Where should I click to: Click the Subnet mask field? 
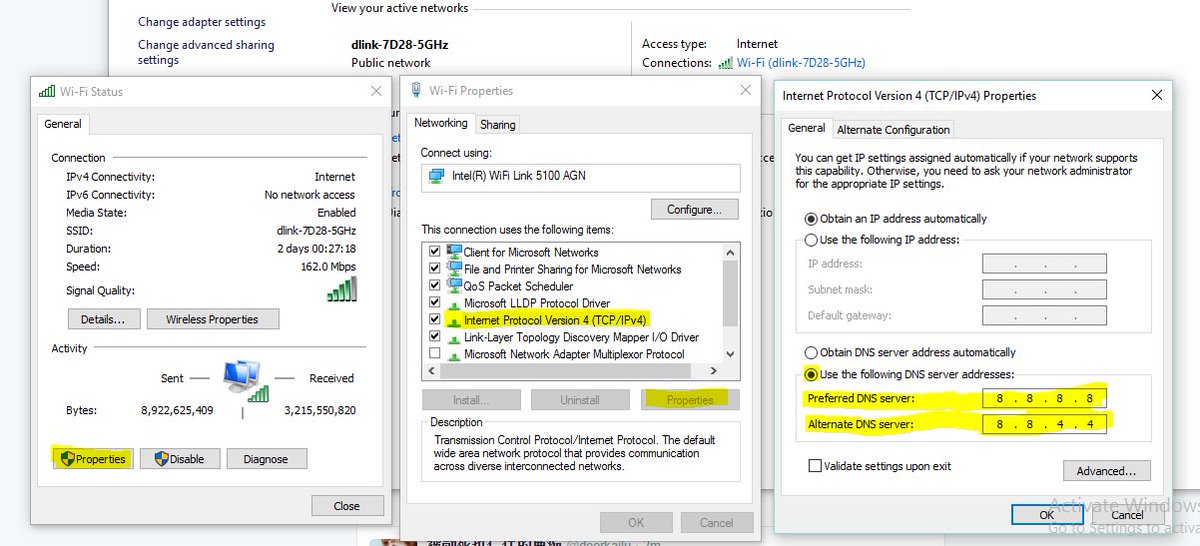pos(1044,290)
